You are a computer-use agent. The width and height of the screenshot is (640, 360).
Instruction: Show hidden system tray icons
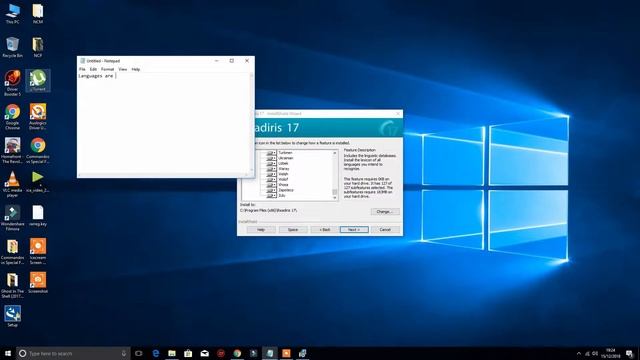[x=578, y=353]
